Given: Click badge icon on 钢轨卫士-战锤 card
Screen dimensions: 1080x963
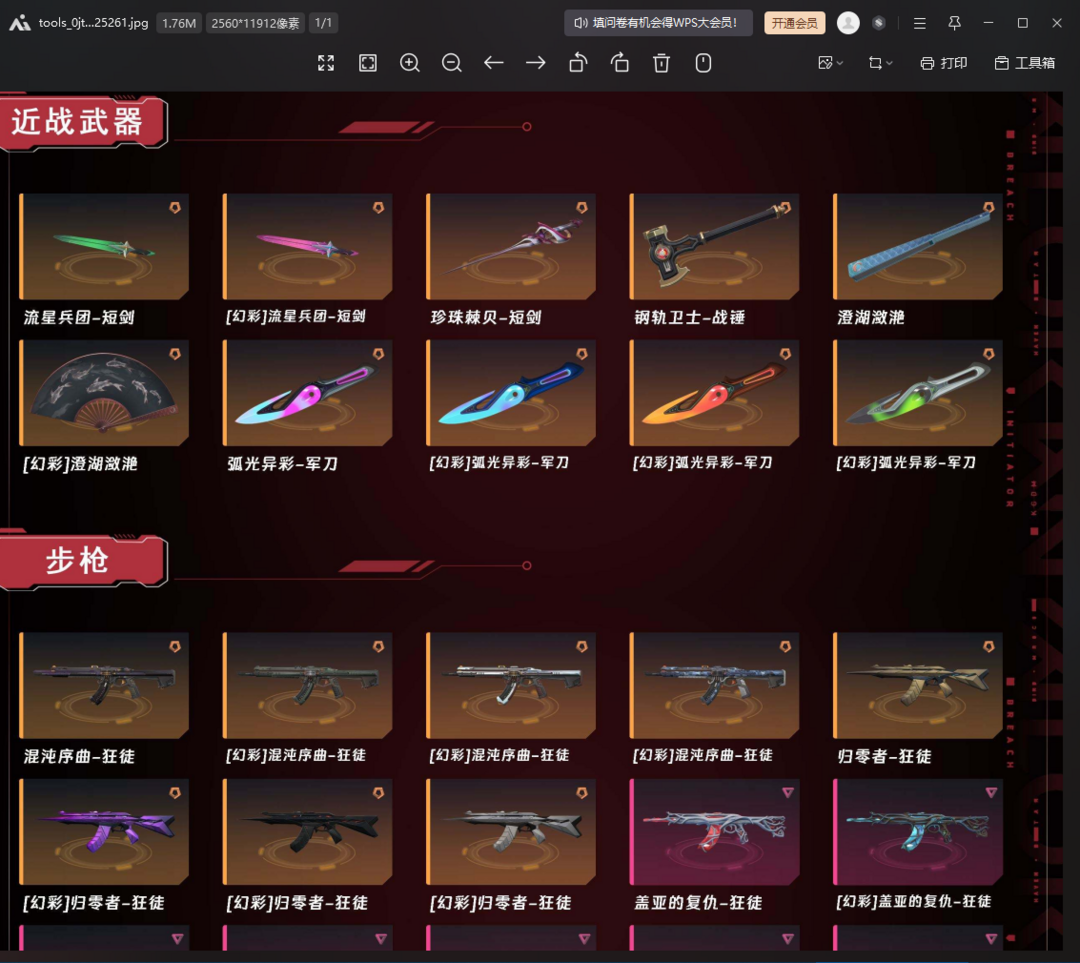Looking at the screenshot, I should click(x=785, y=207).
